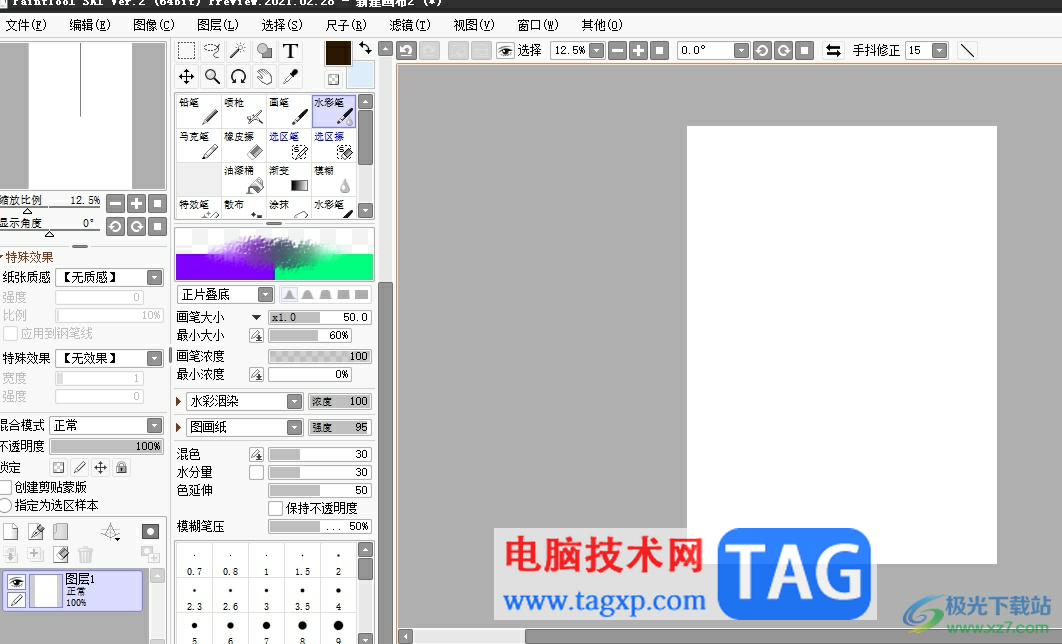Toggle visibility eye of 图层1

coord(16,582)
